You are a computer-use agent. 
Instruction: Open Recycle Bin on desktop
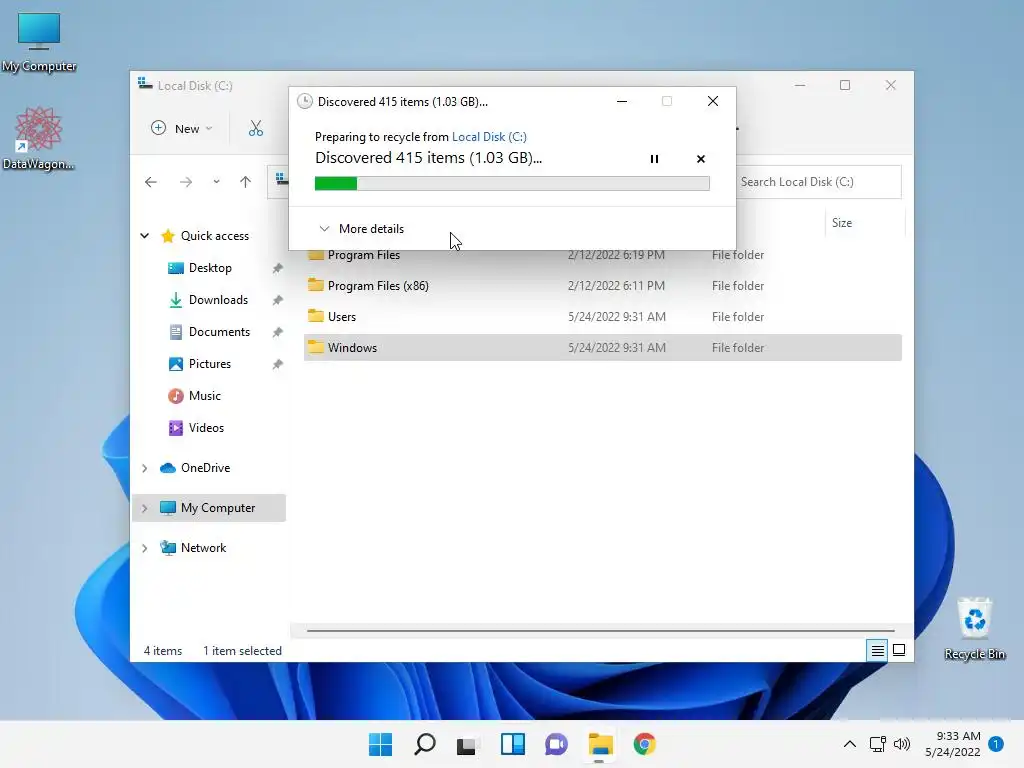coord(974,628)
